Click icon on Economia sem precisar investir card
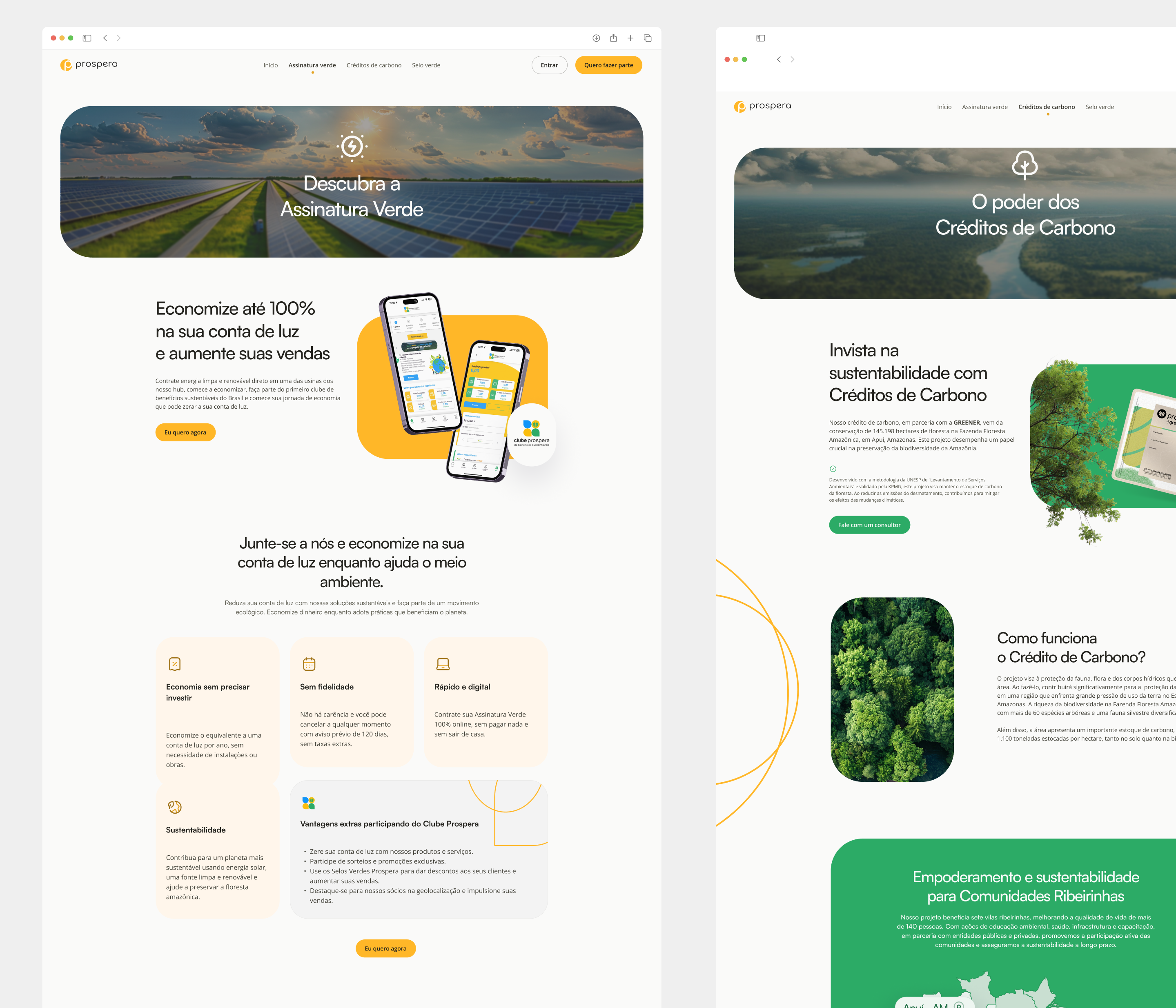 click(175, 664)
